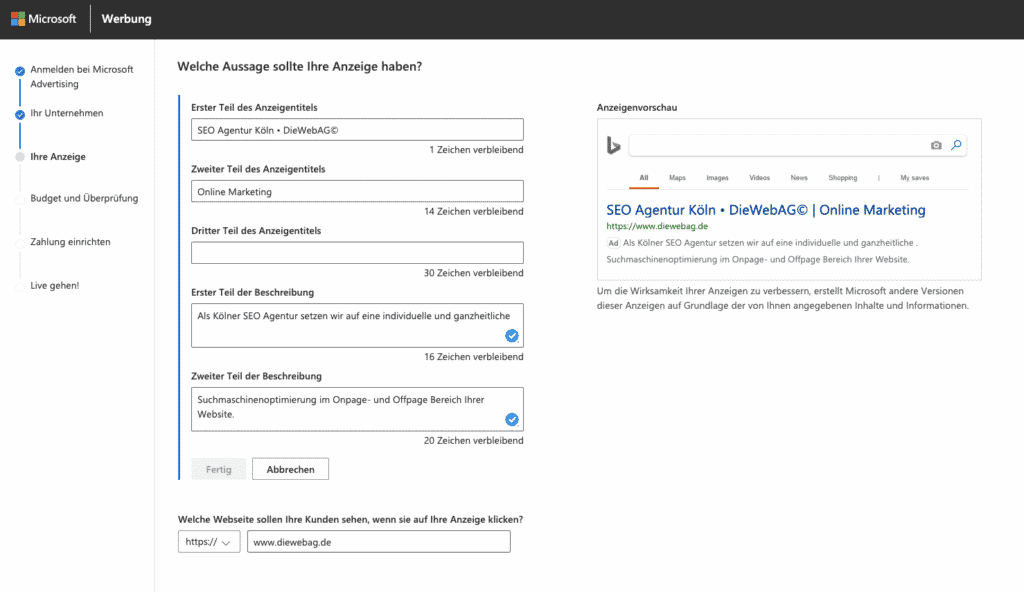This screenshot has height=592, width=1024.
Task: Click the preview line 'Suchmaschinenoptimierung im Onpage-'
Action: pos(758,259)
